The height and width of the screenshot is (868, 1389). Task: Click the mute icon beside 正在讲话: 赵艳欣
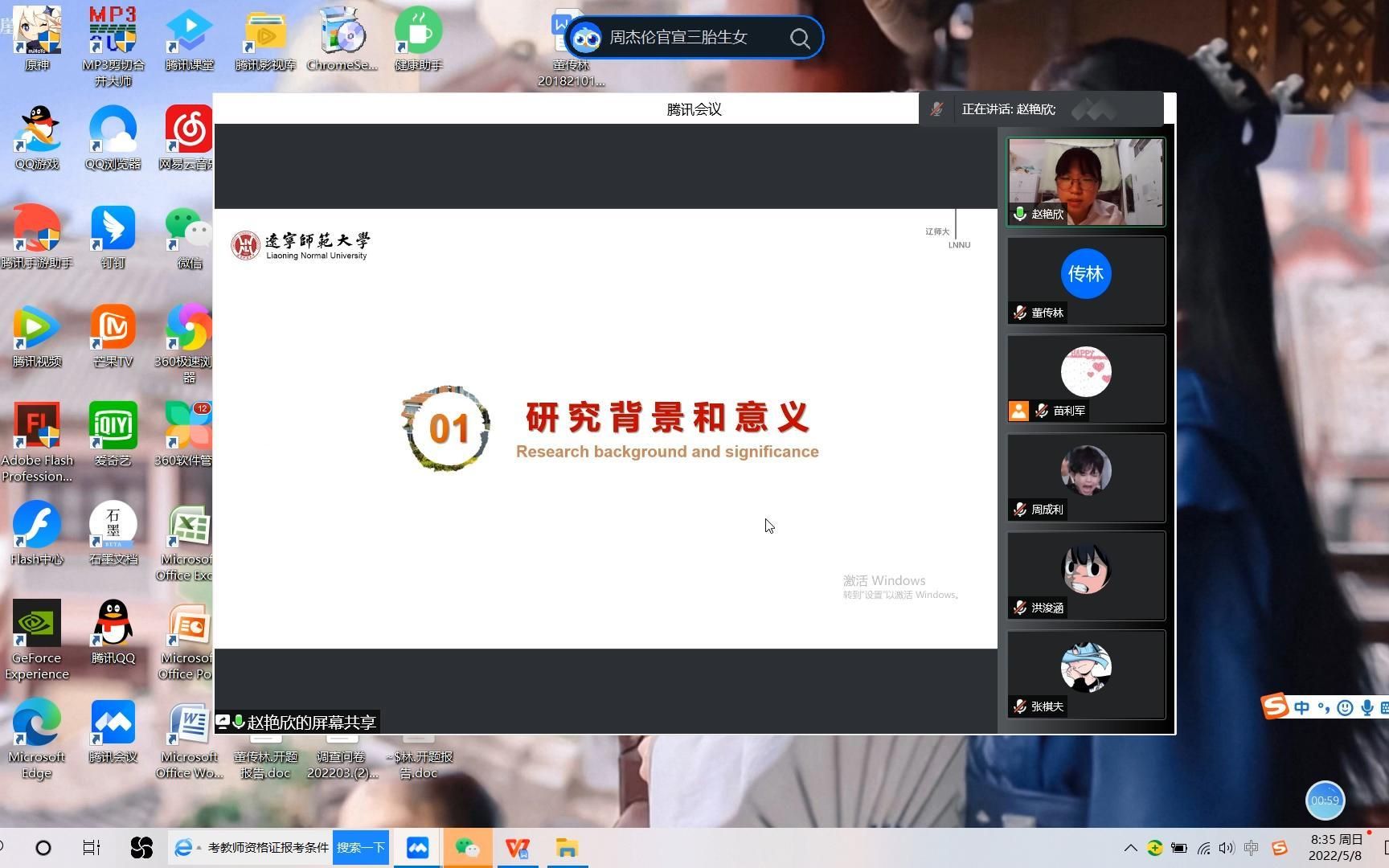pyautogui.click(x=936, y=108)
